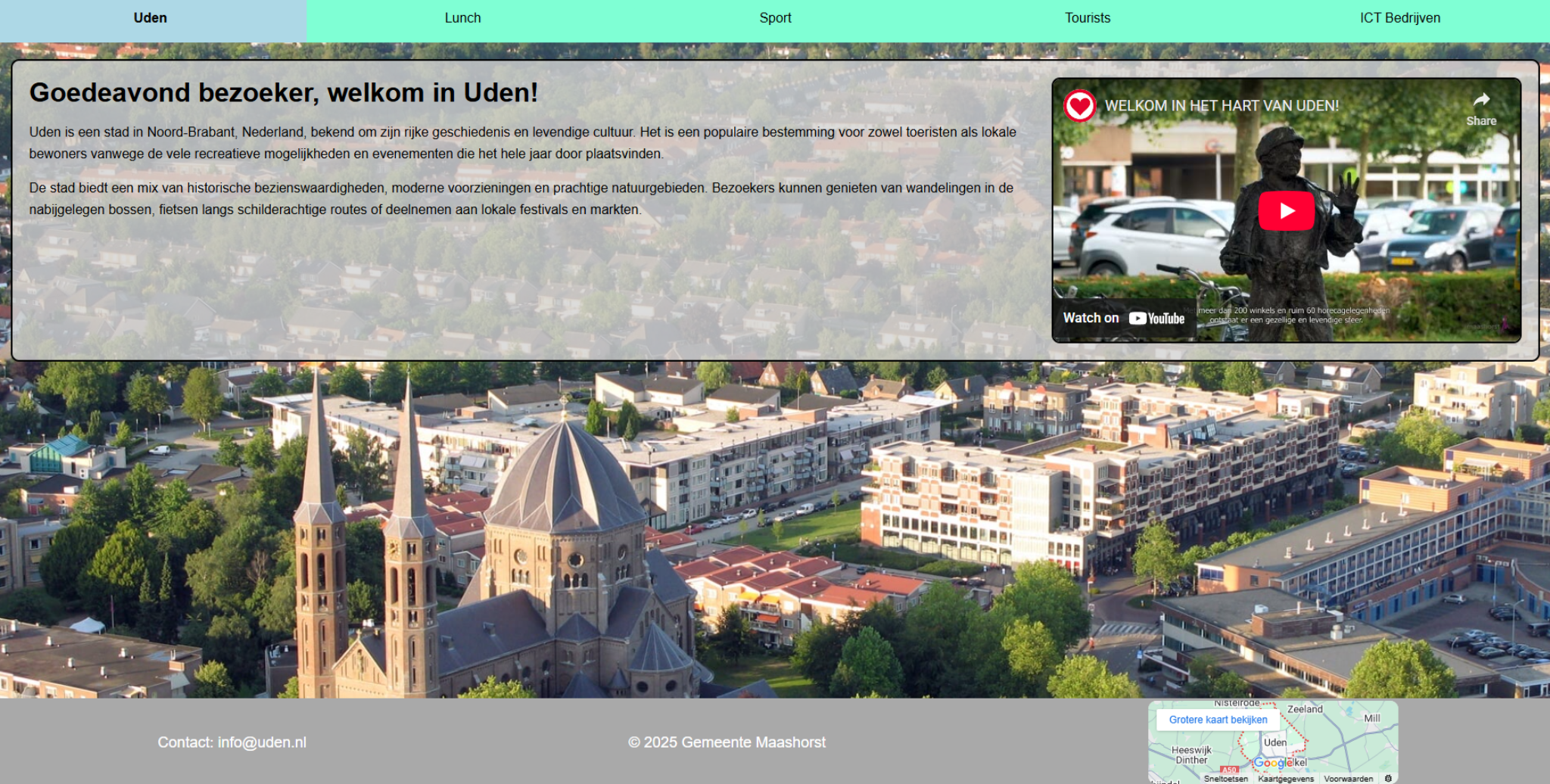Image resolution: width=1550 pixels, height=784 pixels.
Task: Open the video title WELKOM IN HET HART VAN UDEN
Action: click(x=1221, y=106)
